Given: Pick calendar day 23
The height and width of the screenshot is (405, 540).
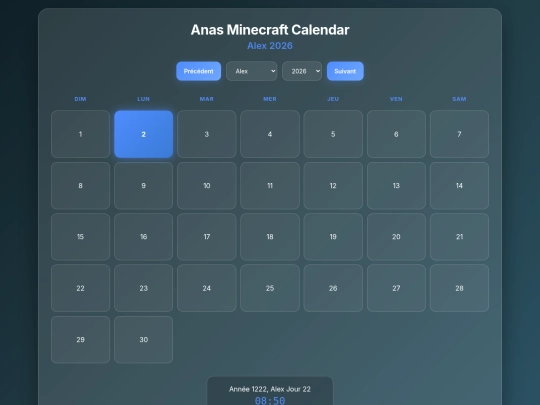Looking at the screenshot, I should 144,288.
